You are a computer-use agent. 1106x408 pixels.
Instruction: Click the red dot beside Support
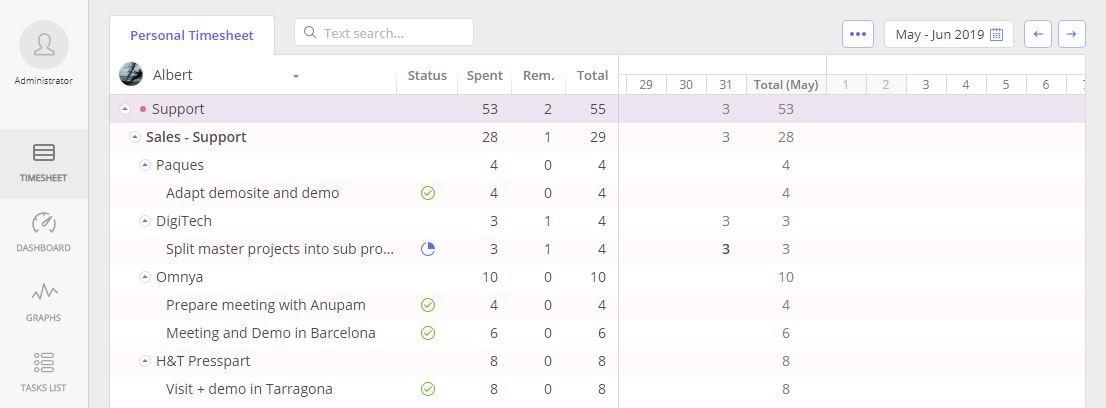(x=143, y=109)
